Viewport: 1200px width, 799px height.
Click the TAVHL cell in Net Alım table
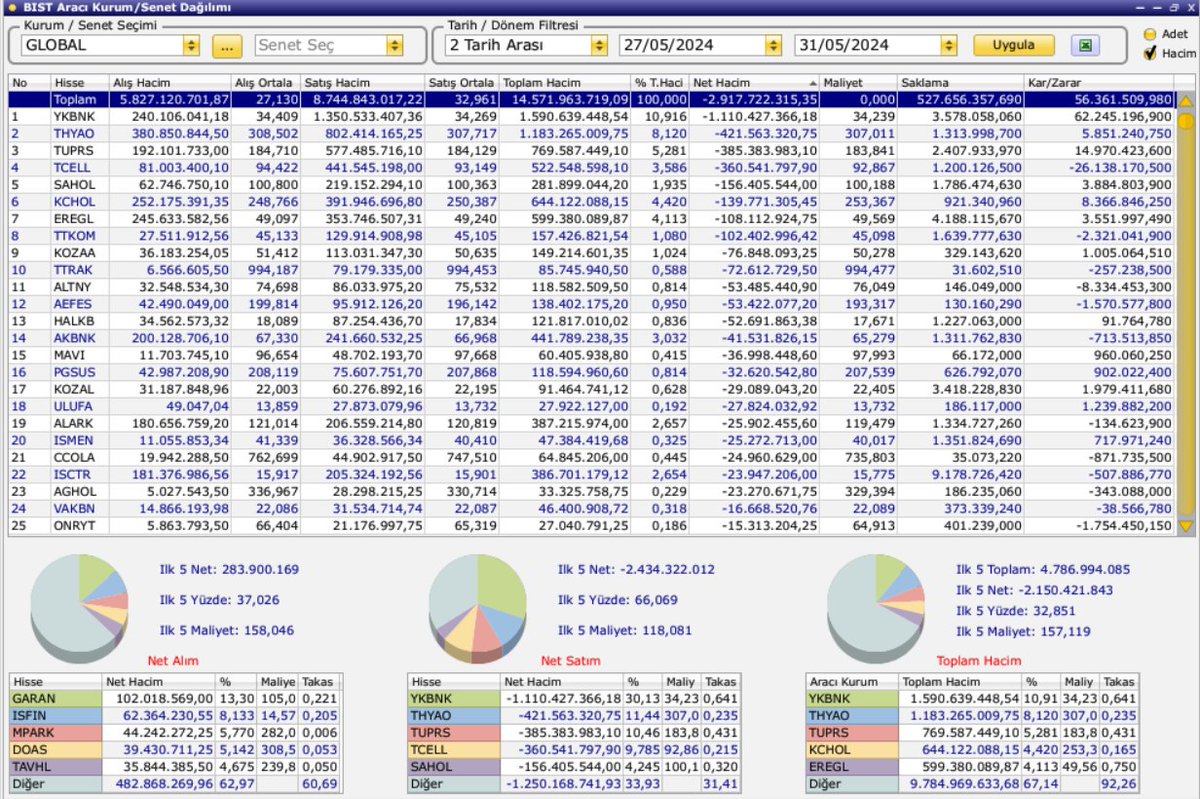[56, 766]
